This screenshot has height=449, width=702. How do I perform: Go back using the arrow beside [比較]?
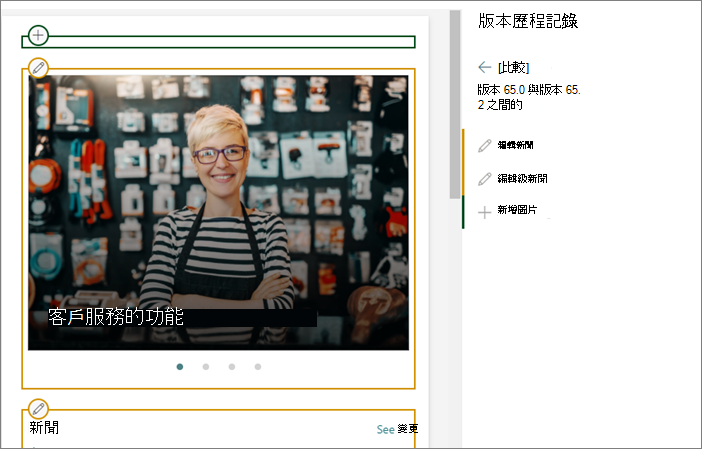coord(484,67)
